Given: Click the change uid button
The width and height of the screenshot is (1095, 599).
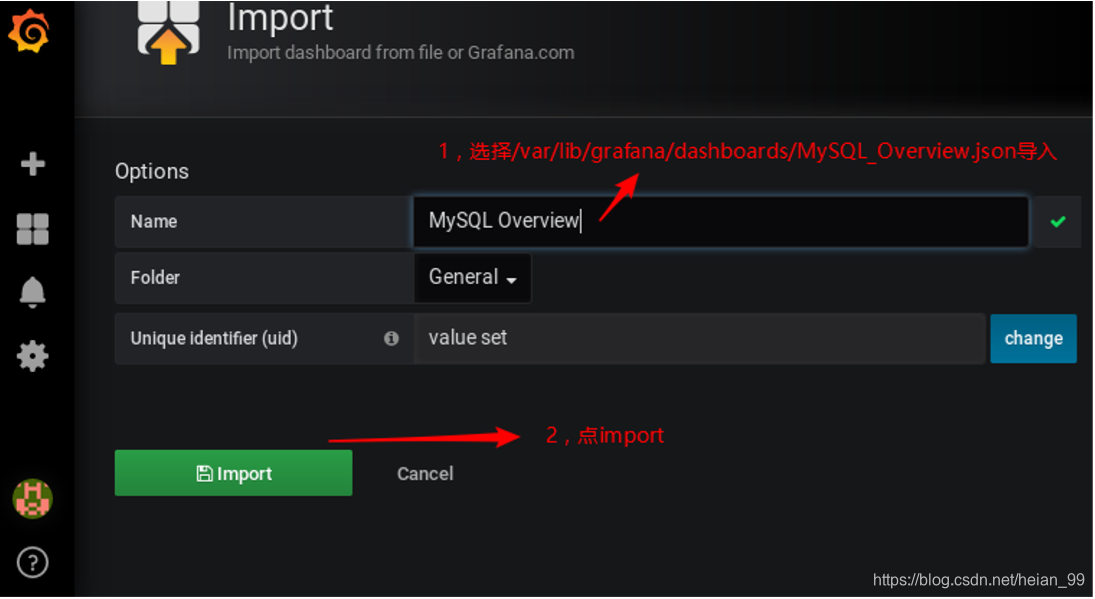Looking at the screenshot, I should coord(1033,339).
